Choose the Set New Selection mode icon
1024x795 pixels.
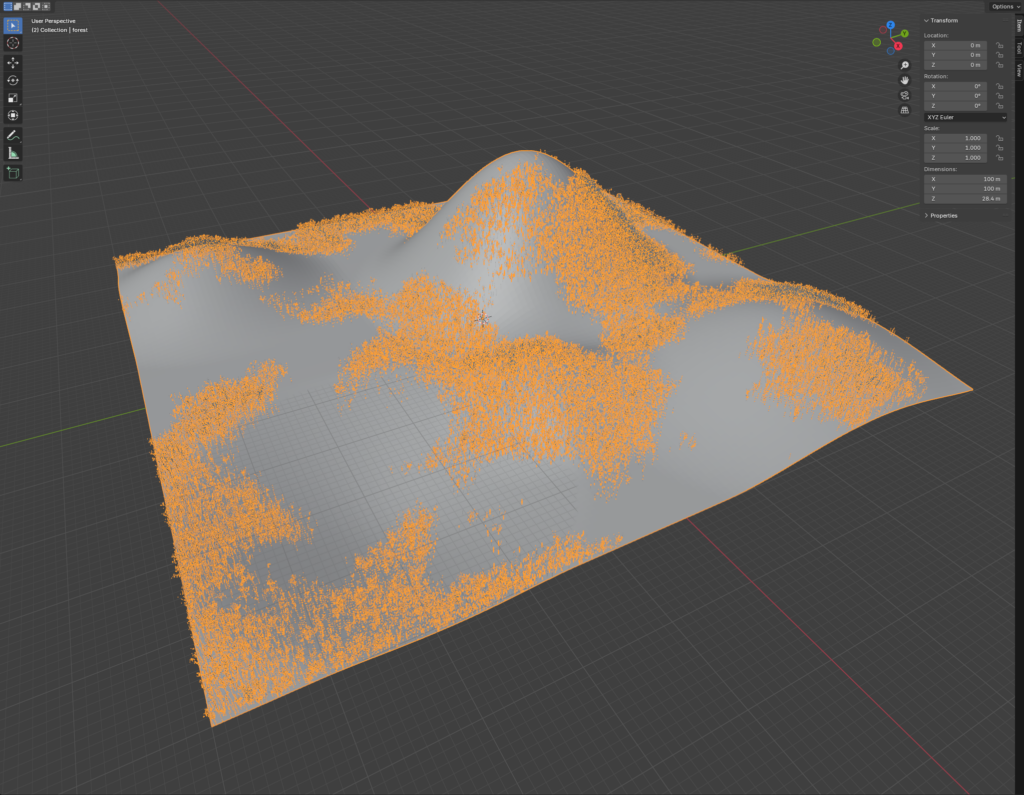click(x=8, y=7)
